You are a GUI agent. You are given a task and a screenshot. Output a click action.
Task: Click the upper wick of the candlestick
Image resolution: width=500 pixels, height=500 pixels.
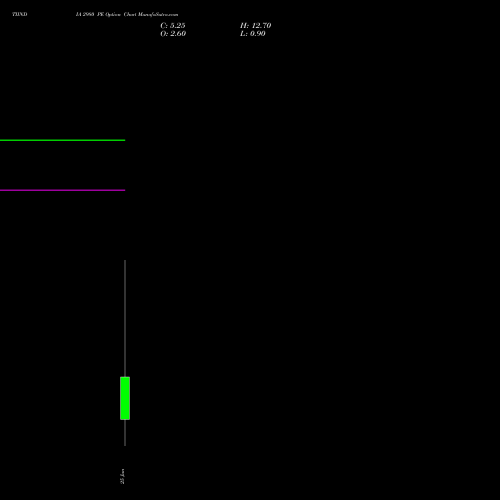point(125,318)
